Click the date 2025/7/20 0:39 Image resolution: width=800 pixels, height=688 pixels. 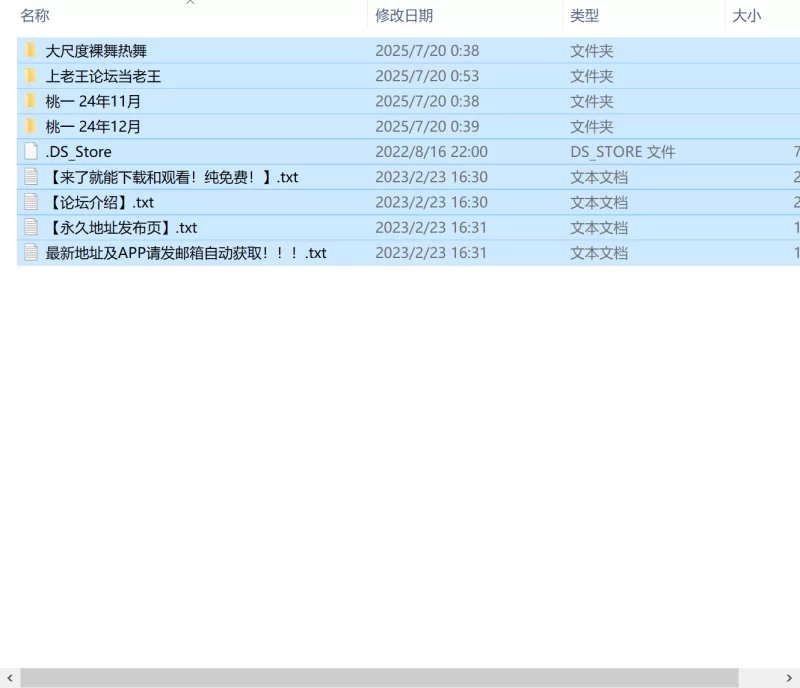pyautogui.click(x=427, y=127)
